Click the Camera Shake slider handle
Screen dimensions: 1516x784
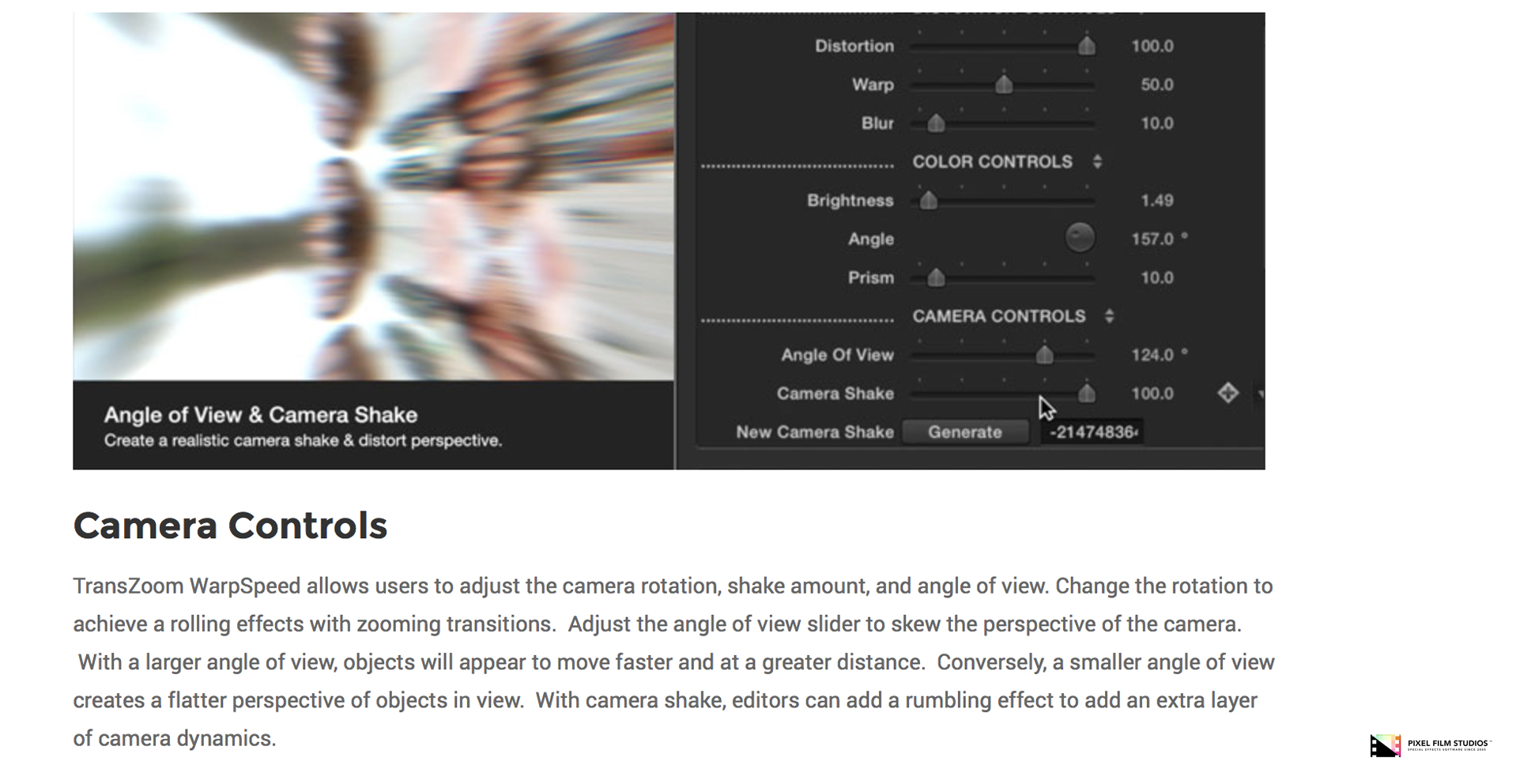[x=1087, y=393]
